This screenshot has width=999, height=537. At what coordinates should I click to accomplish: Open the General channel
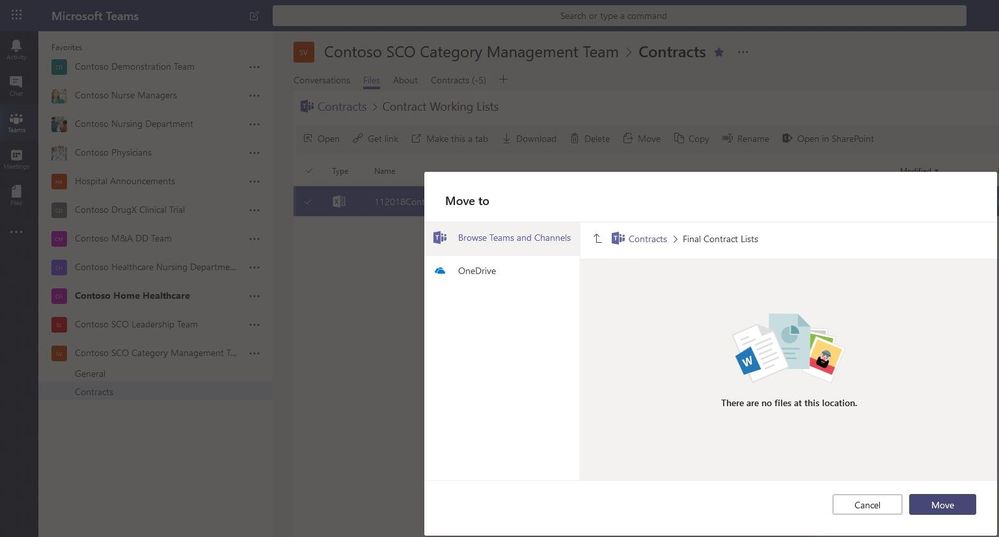(90, 374)
